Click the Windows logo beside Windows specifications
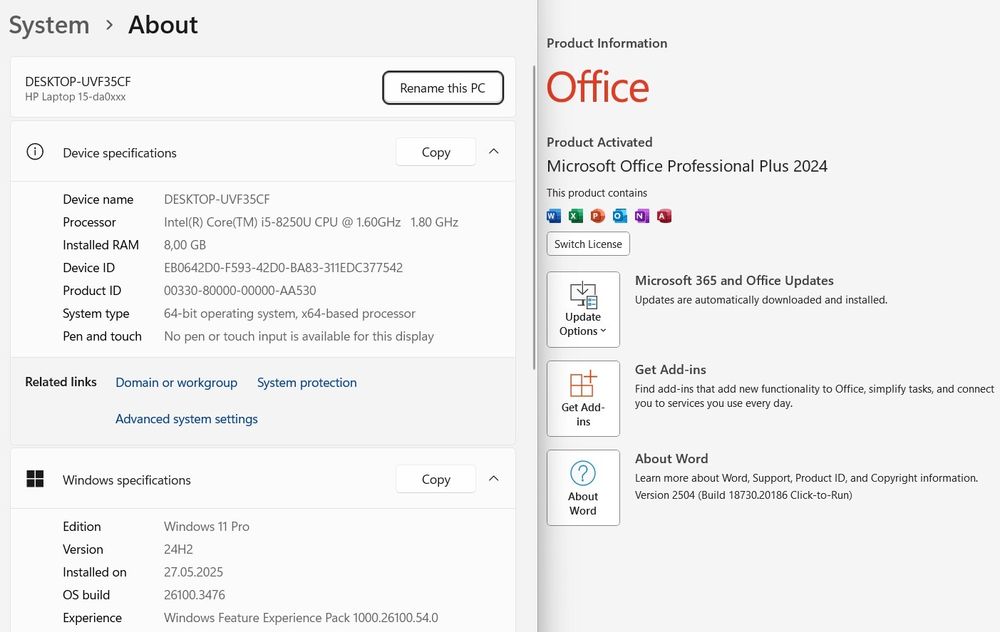1000x632 pixels. (x=35, y=479)
